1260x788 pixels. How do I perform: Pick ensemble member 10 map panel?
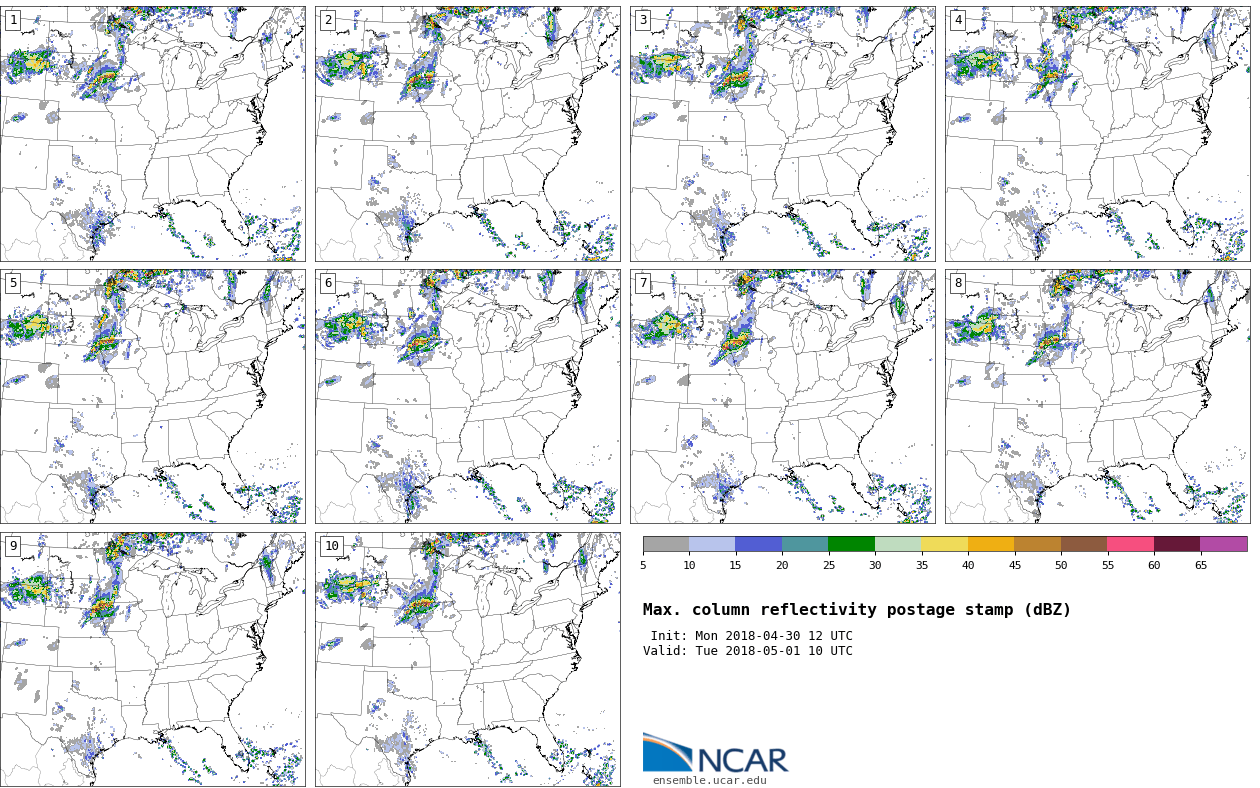coord(467,659)
